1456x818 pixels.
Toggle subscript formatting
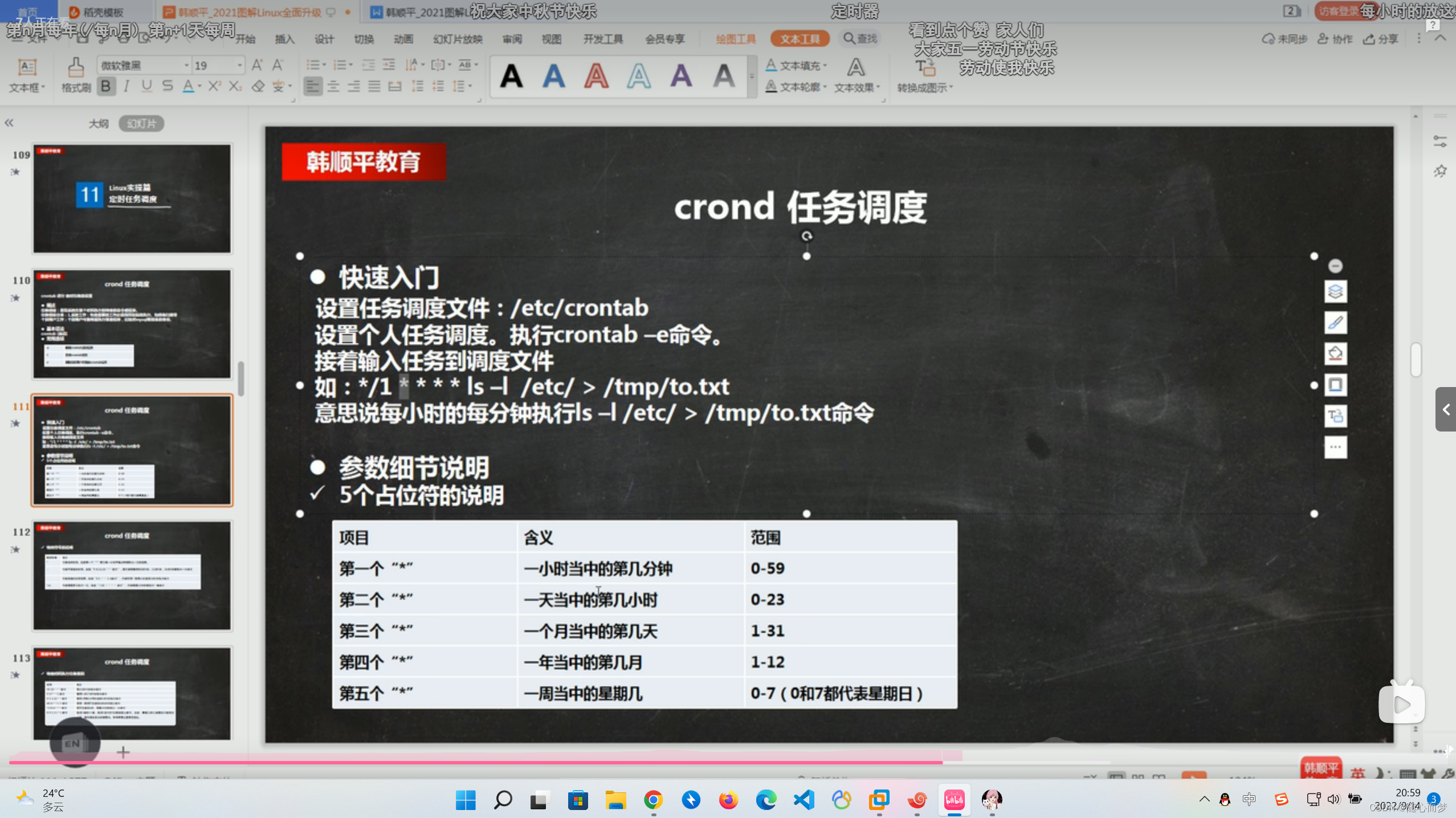tap(235, 87)
